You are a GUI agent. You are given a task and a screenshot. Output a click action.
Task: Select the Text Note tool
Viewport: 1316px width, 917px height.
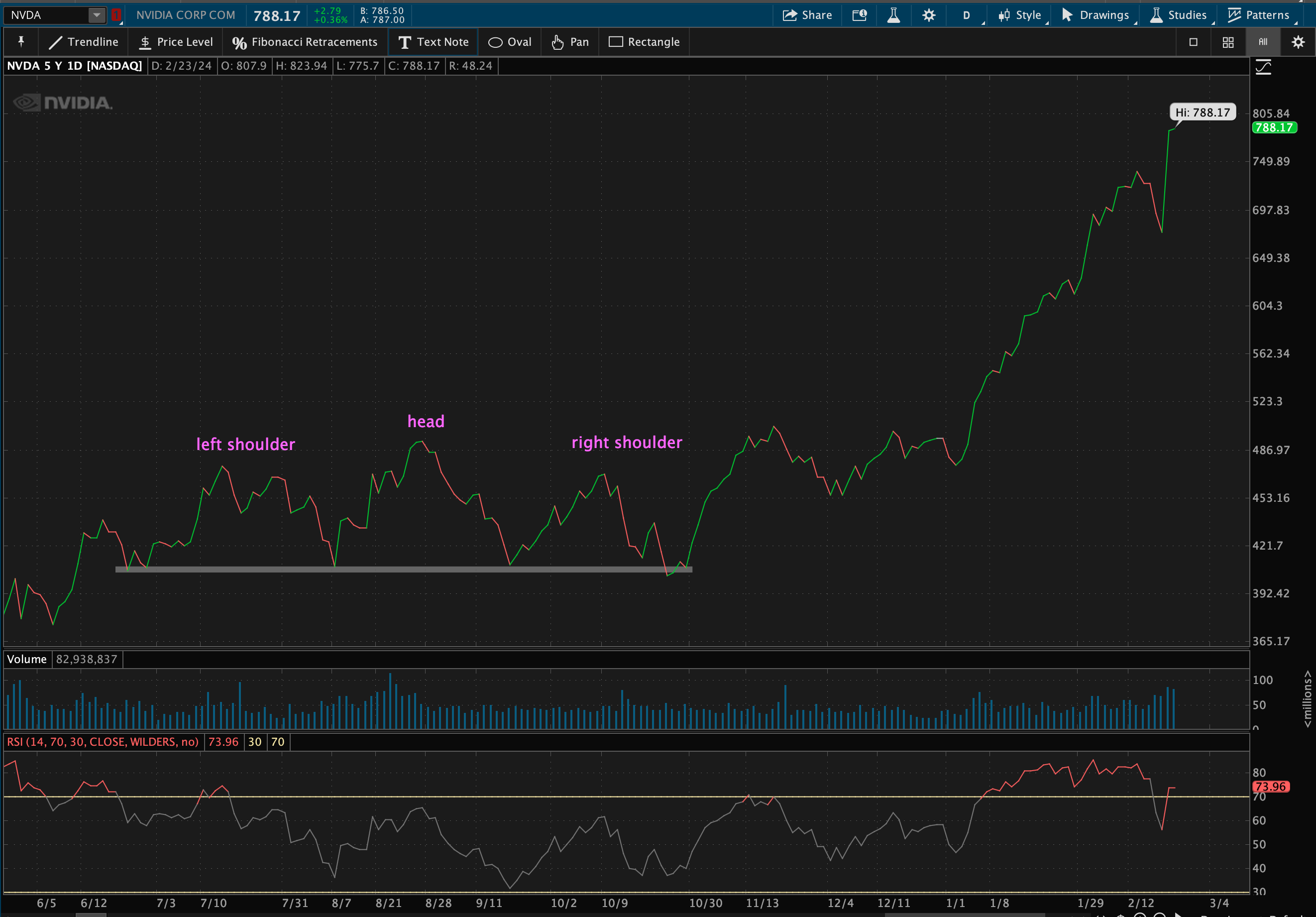[434, 42]
